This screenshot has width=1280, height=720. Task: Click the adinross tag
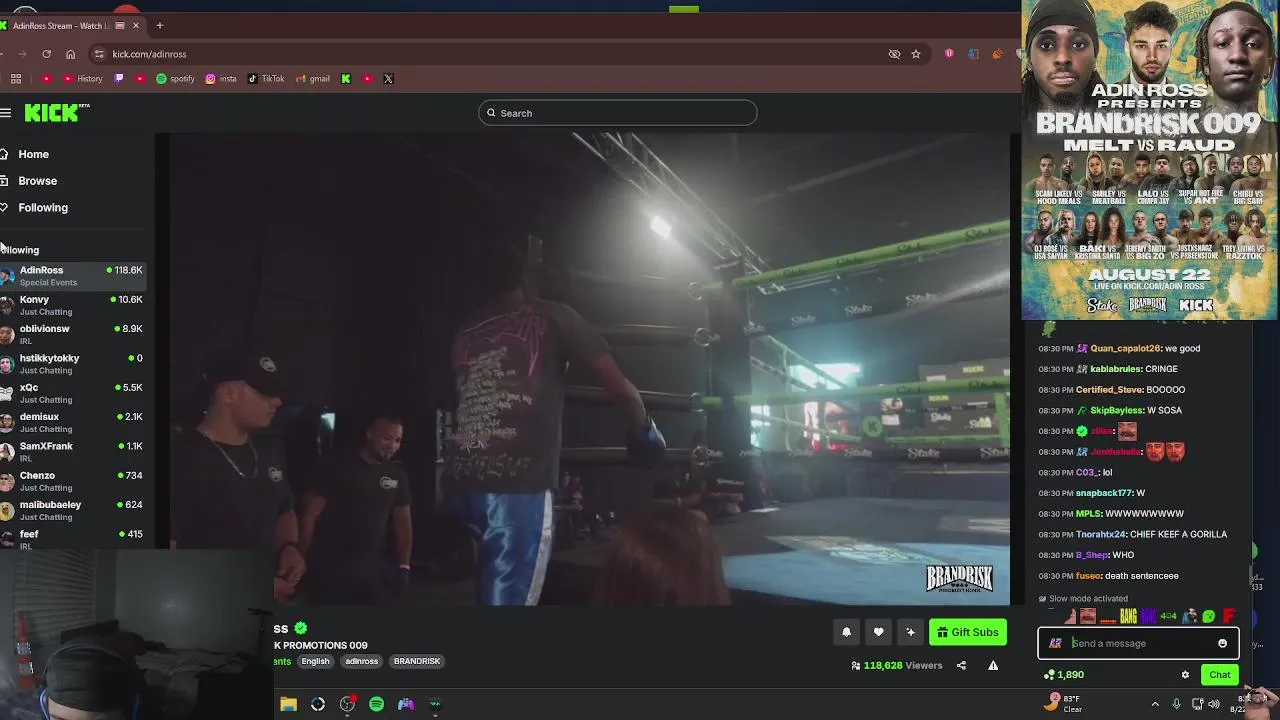tap(362, 661)
